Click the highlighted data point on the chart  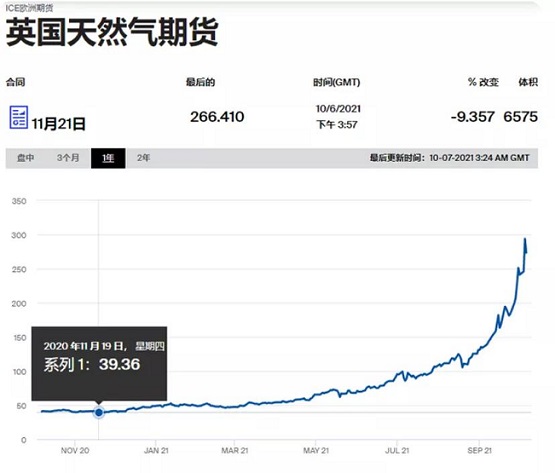click(x=99, y=412)
